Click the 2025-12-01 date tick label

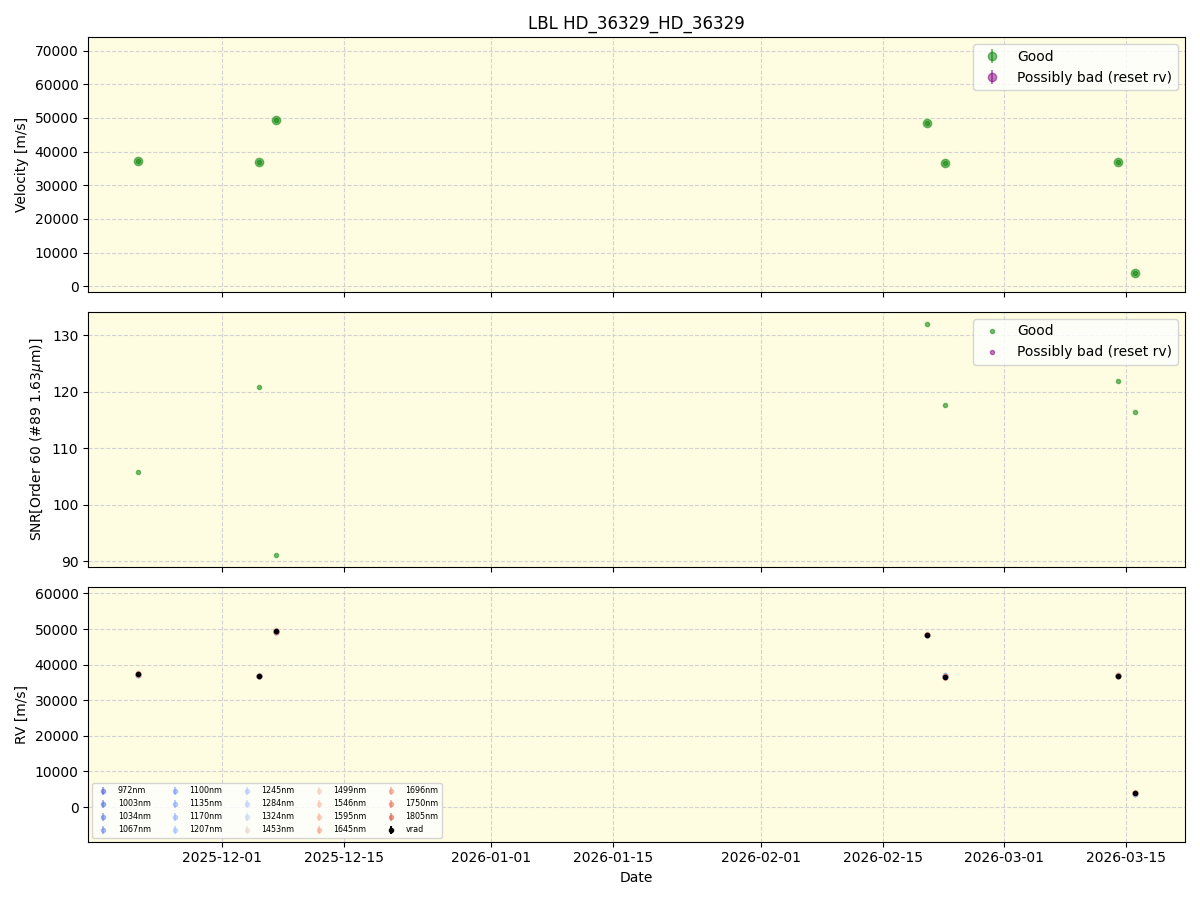(222, 857)
